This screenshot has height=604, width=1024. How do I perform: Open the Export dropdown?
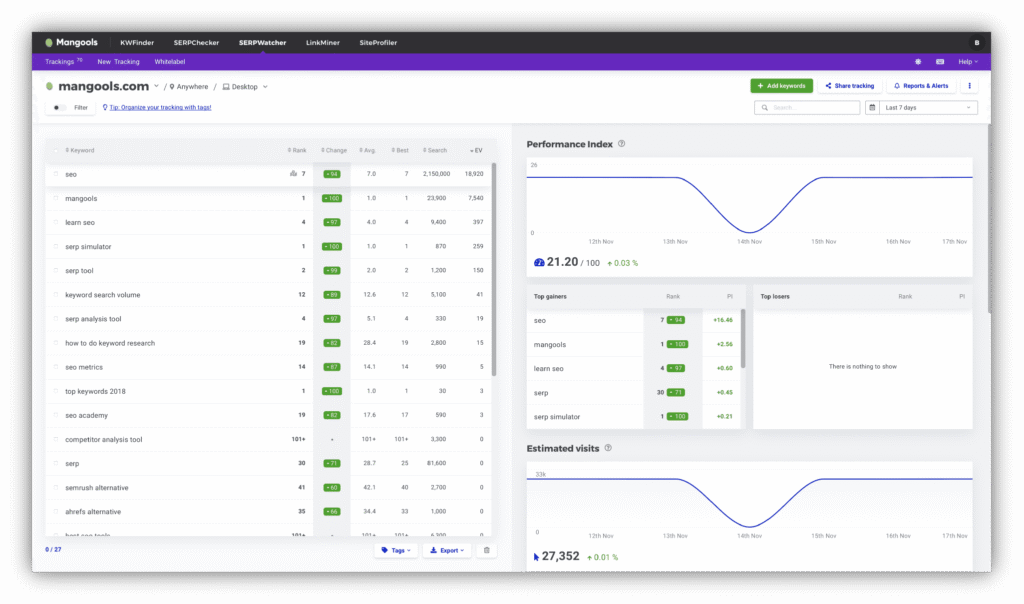[447, 550]
